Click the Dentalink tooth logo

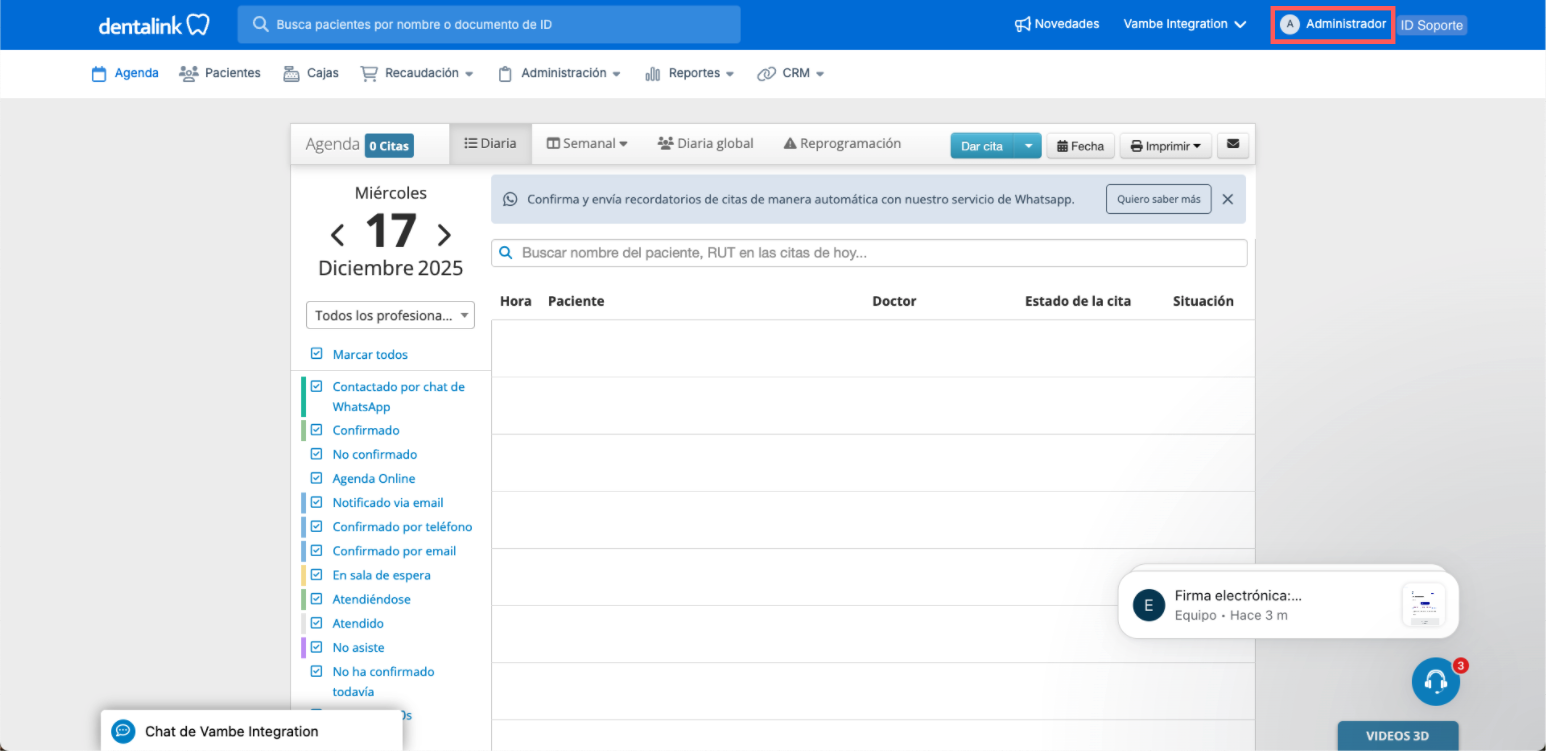click(154, 25)
